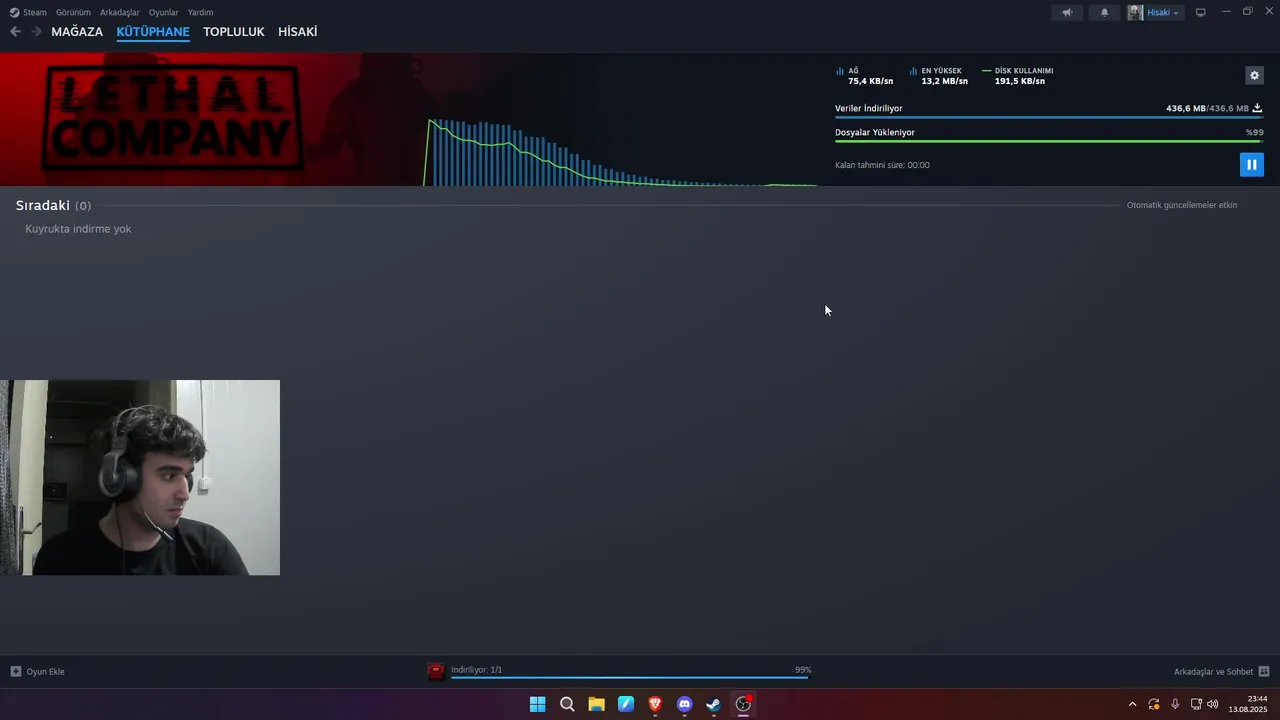Click the sync update tray icon

(x=1154, y=704)
